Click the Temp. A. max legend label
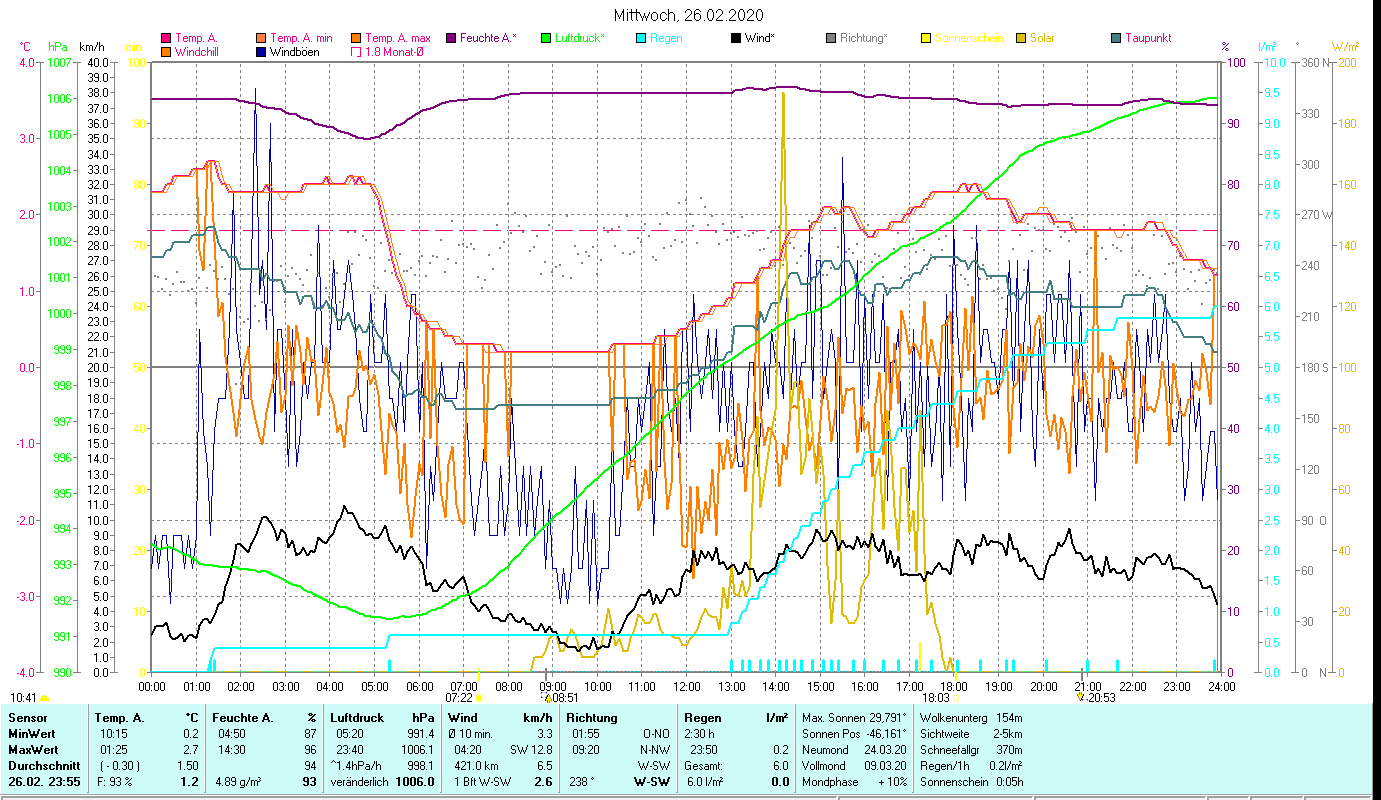This screenshot has width=1381, height=800. point(397,39)
